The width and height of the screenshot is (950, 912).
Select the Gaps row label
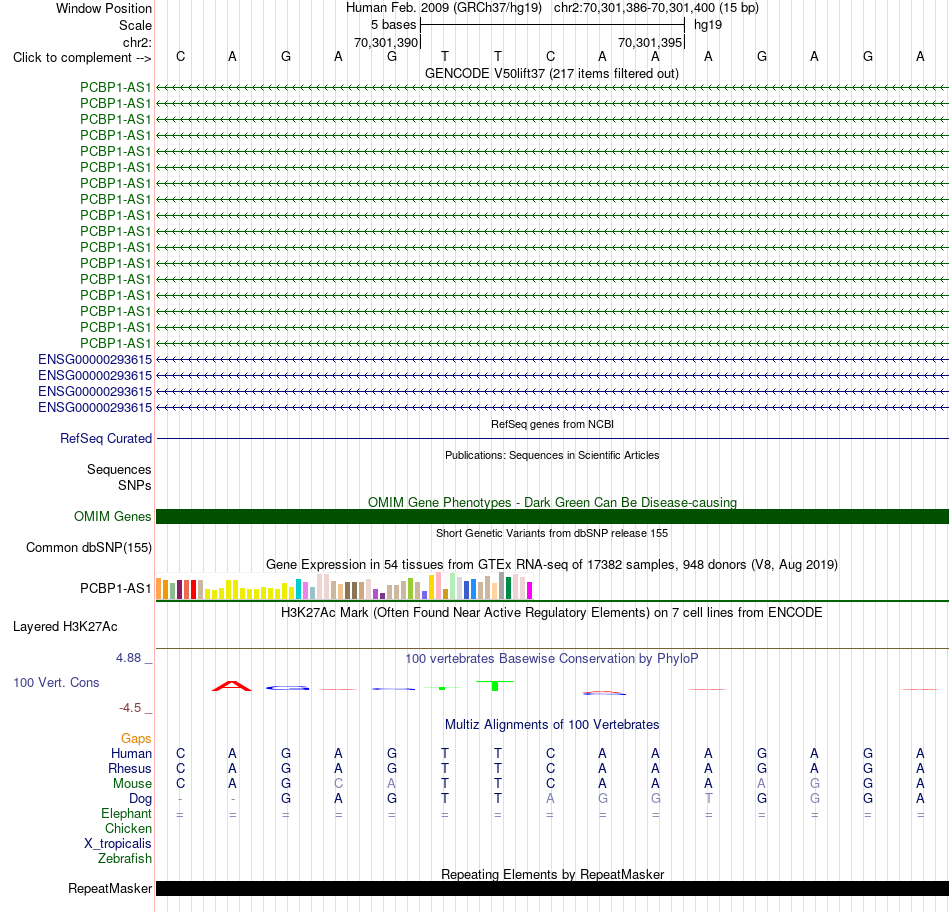point(136,738)
